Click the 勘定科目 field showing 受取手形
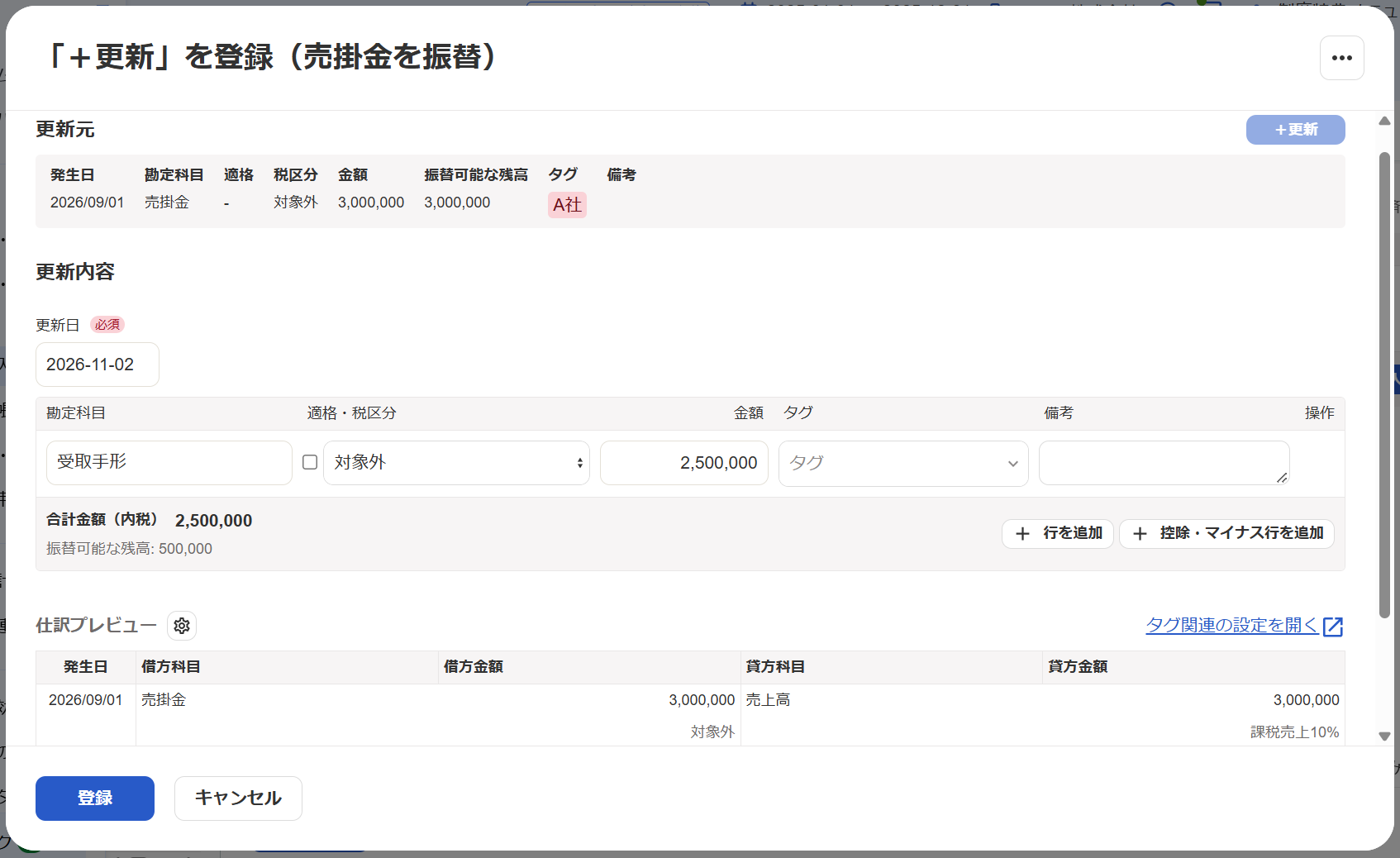The width and height of the screenshot is (1400, 858). (169, 463)
